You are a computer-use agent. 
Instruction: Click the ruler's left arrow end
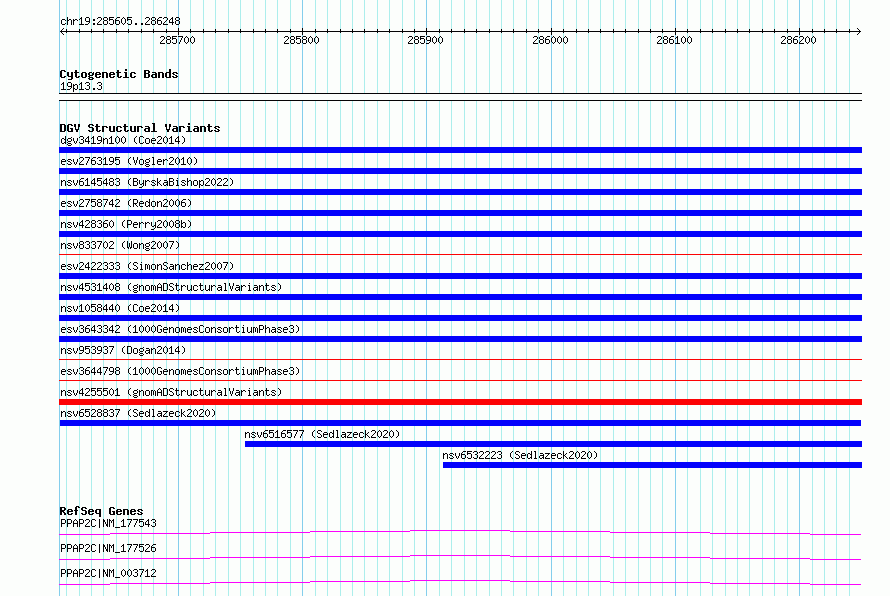62,31
